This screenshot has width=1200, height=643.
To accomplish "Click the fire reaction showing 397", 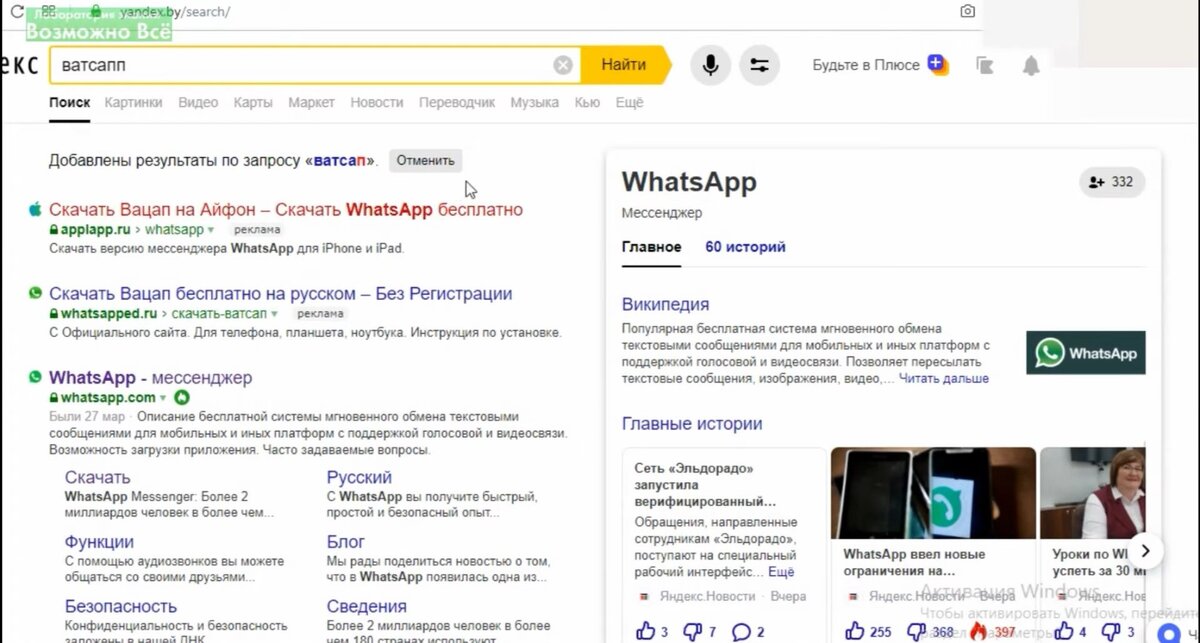I will tap(979, 631).
